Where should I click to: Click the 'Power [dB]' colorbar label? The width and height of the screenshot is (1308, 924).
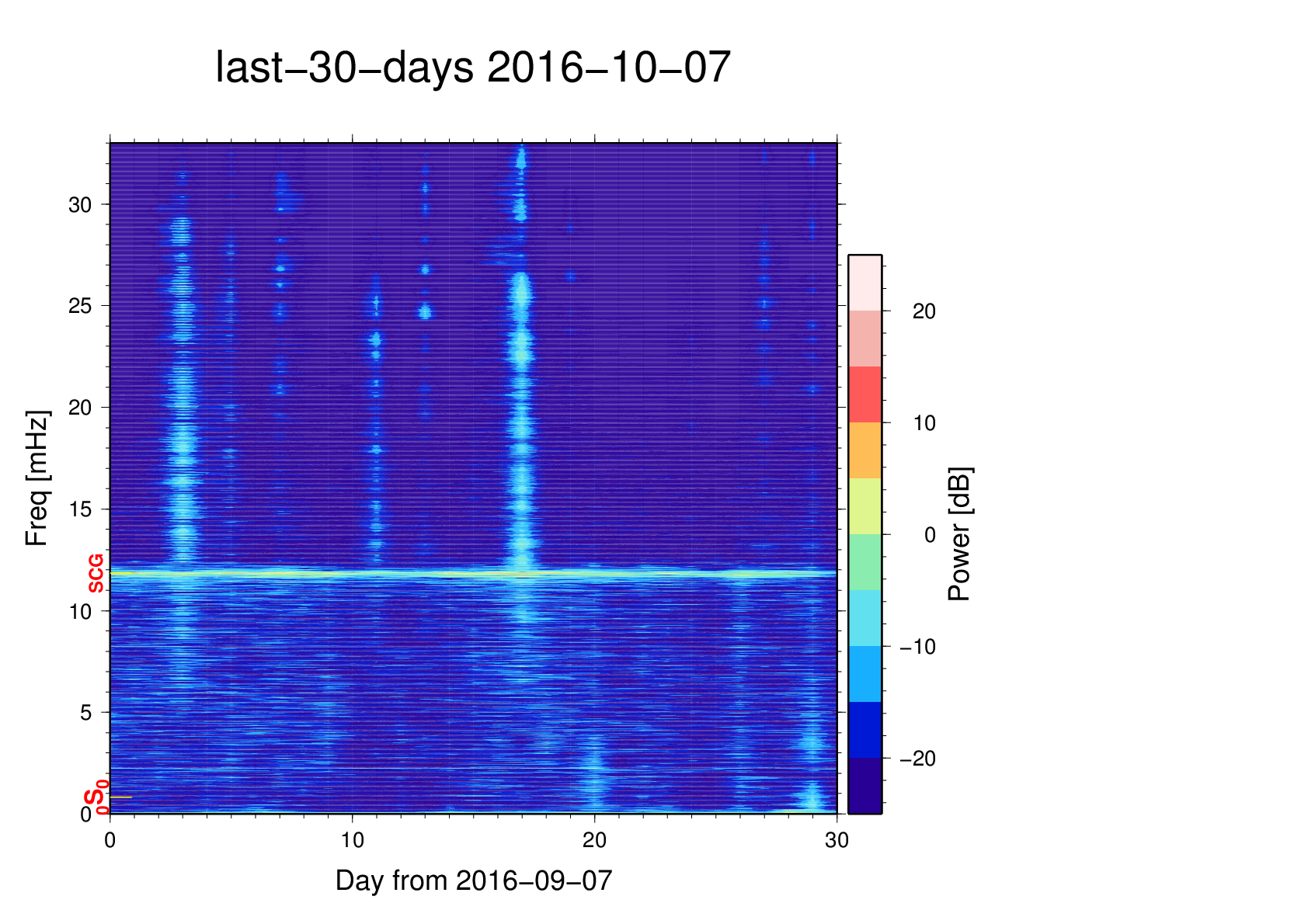click(960, 534)
